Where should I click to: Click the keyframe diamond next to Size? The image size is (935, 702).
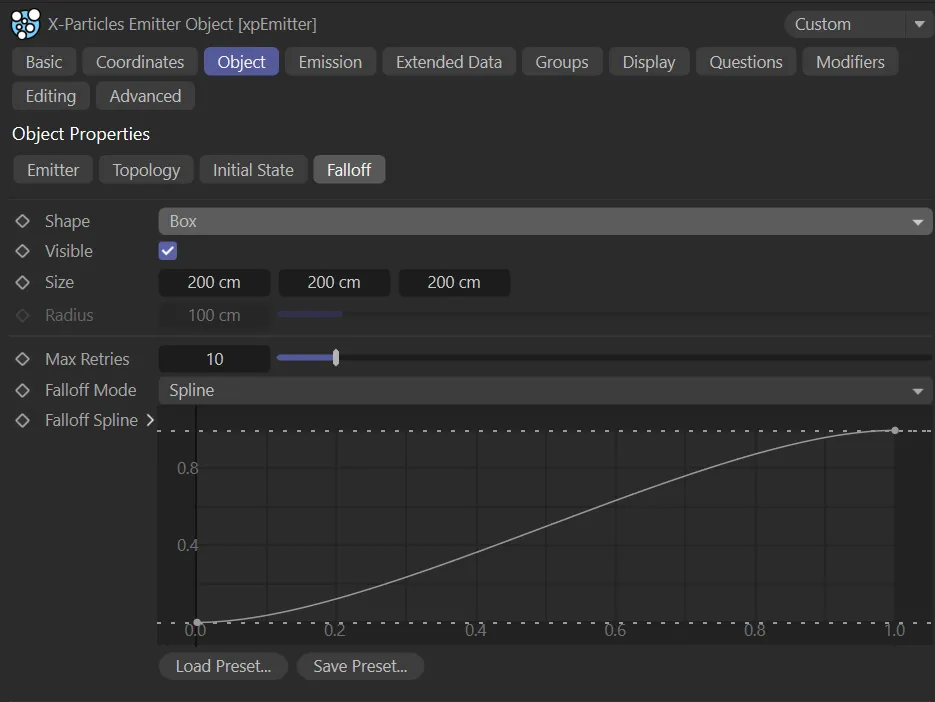pos(23,282)
